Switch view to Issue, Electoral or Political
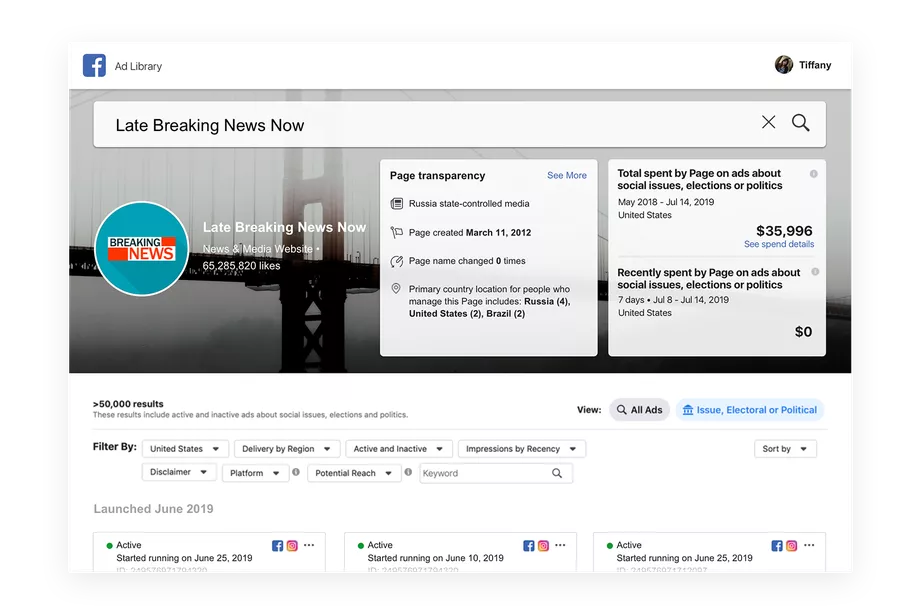920x613 pixels. click(750, 410)
